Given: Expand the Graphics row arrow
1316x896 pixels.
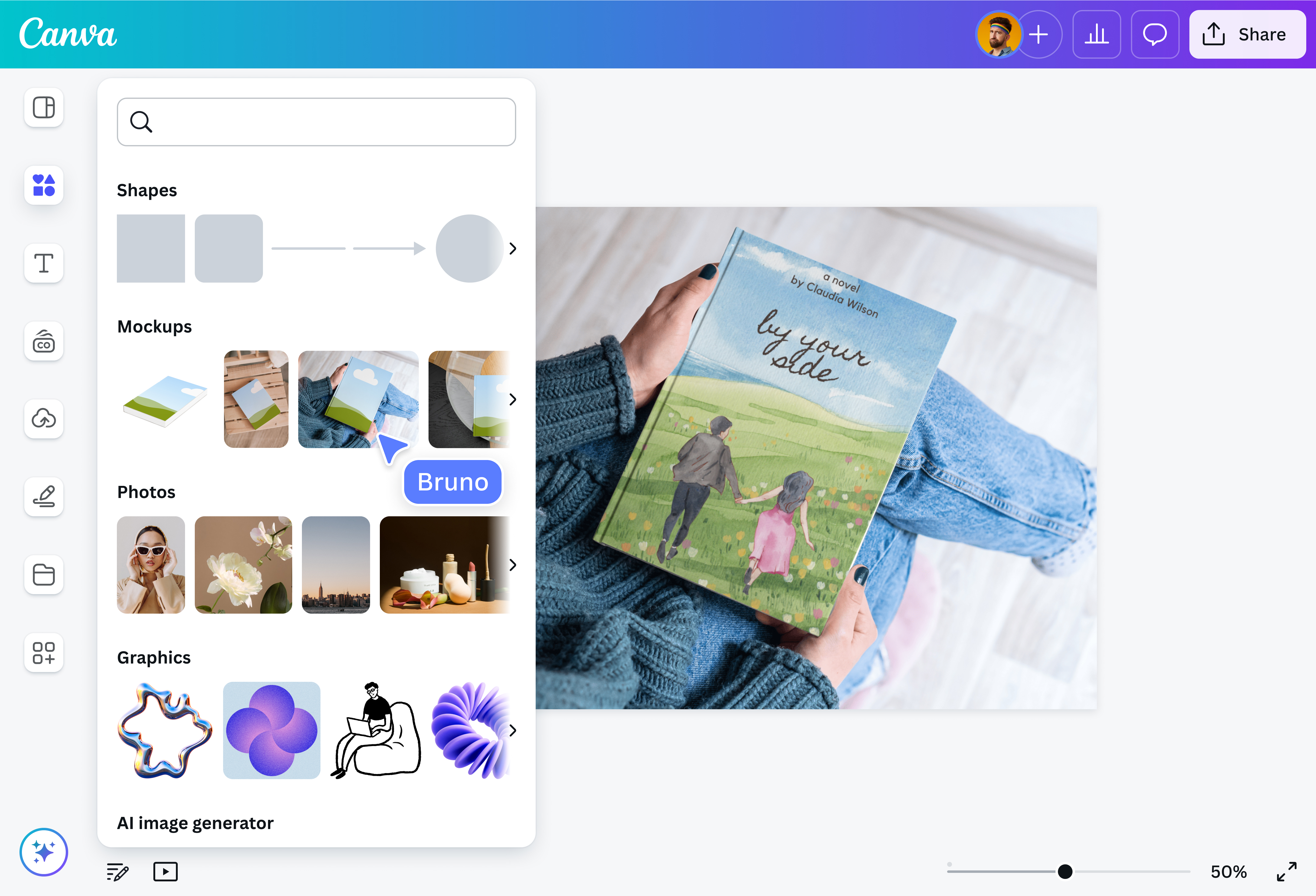Looking at the screenshot, I should coord(513,731).
